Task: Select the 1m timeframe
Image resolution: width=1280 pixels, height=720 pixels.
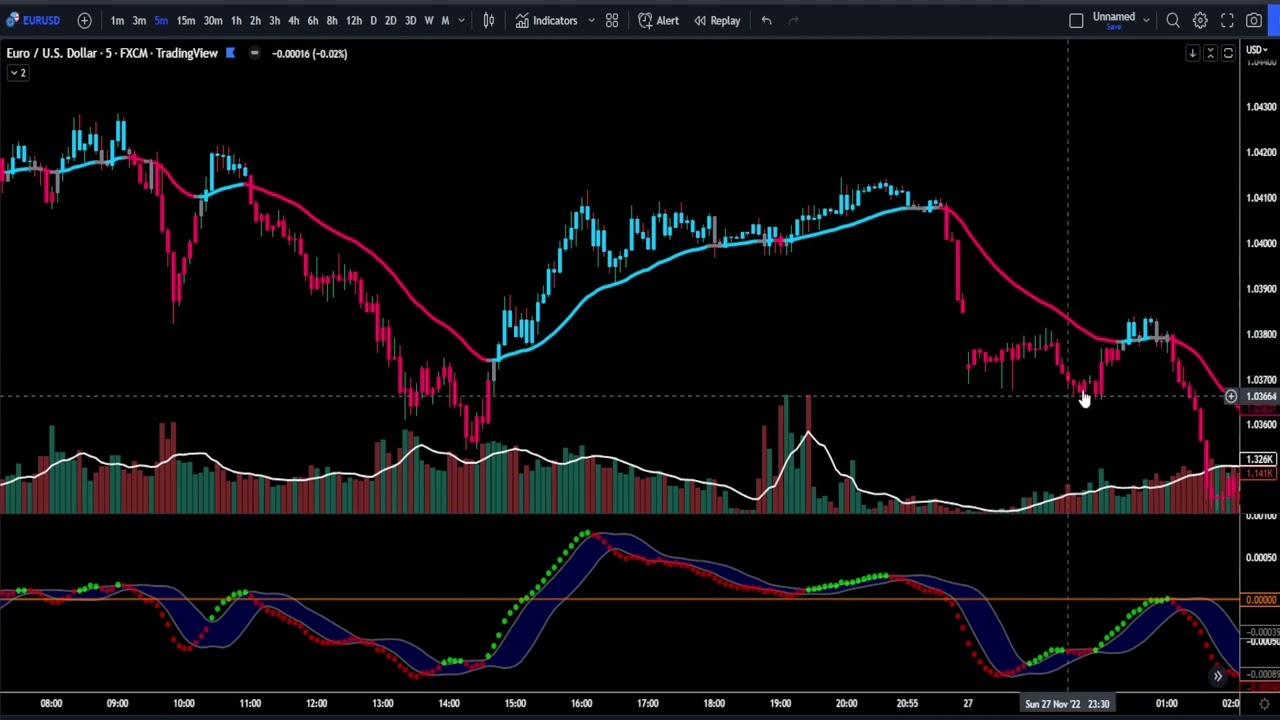Action: [117, 20]
